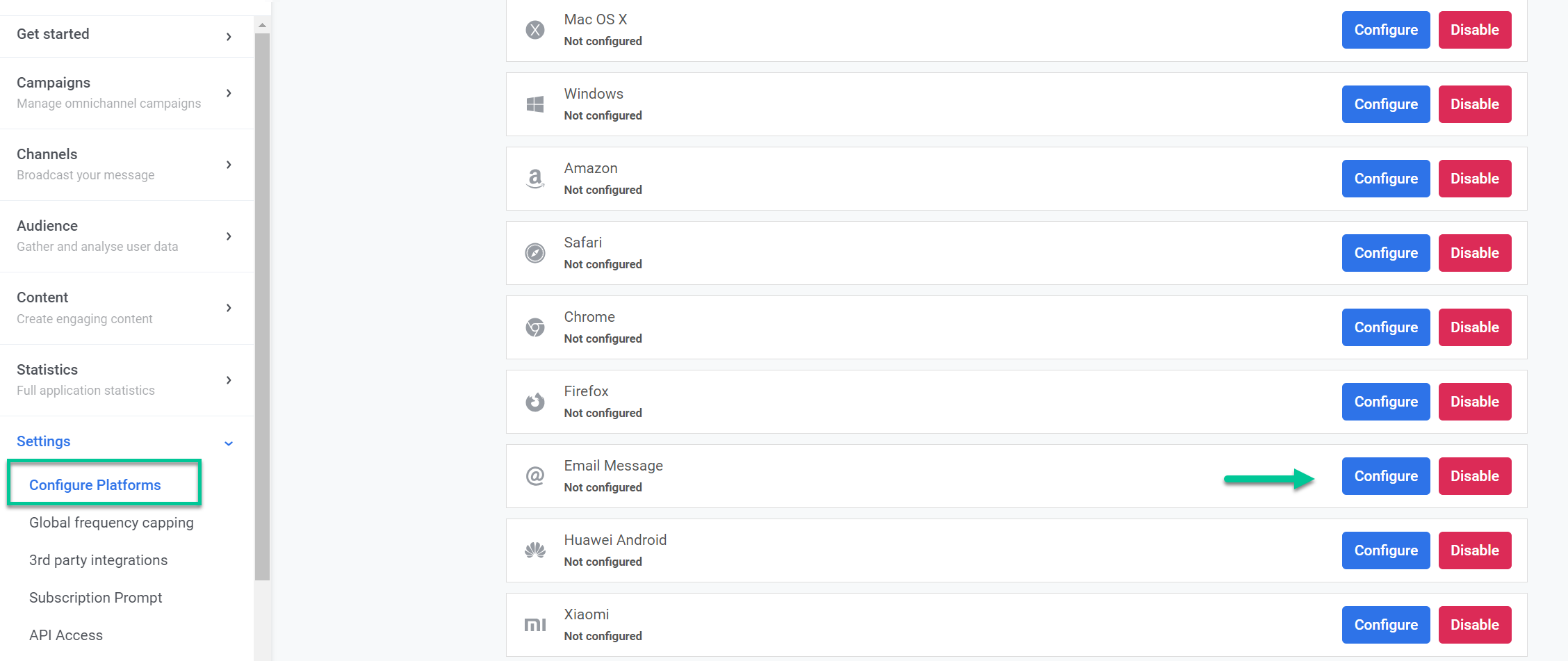The image size is (1568, 661).
Task: Expand the Campaigns sidebar section
Action: [229, 93]
